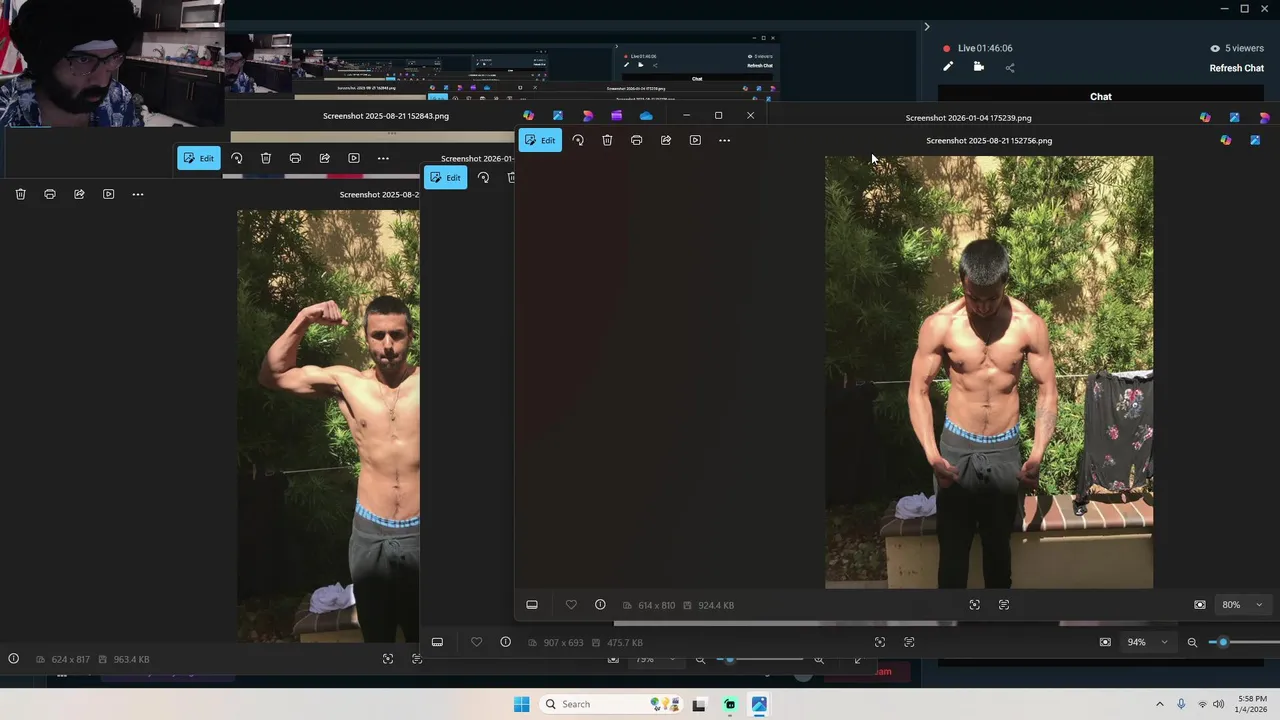Open the See more menu in 152756.png window
The image size is (1280, 720).
[725, 140]
